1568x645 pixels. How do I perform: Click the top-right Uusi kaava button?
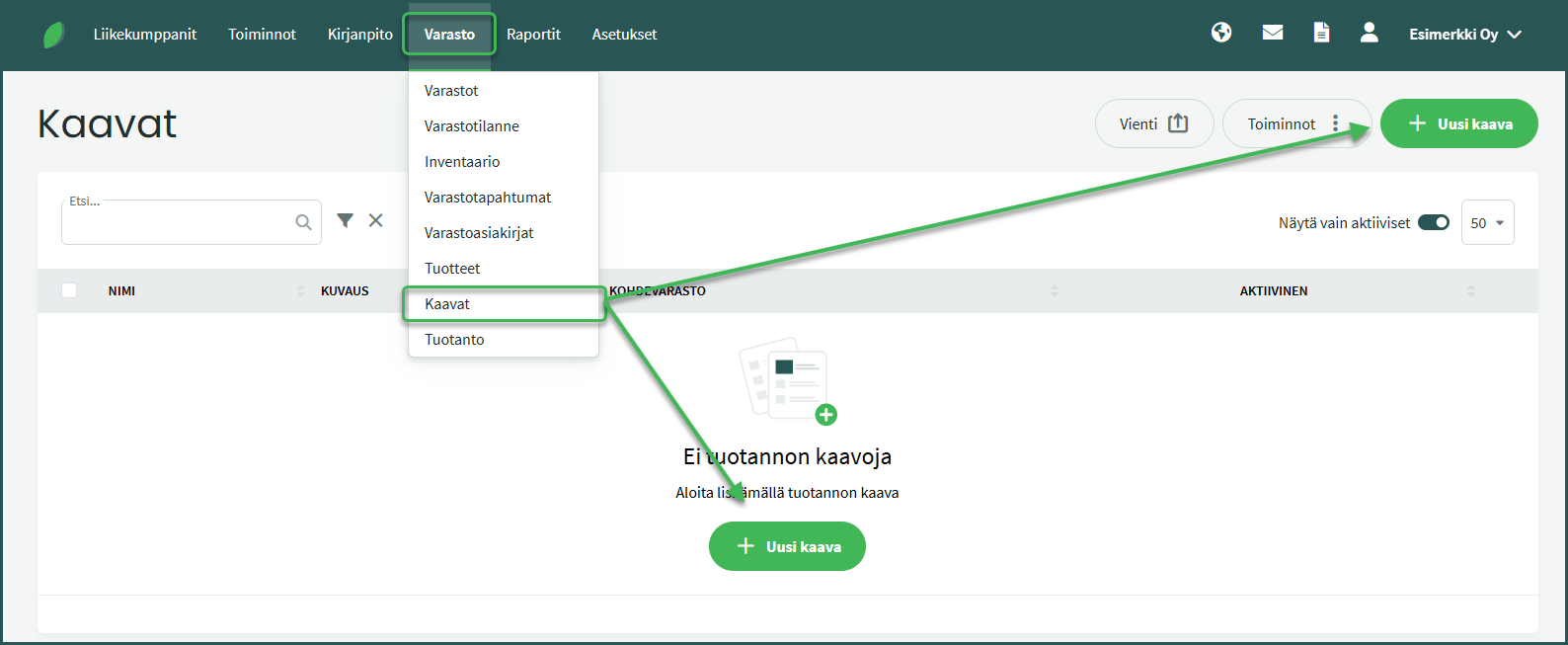tap(1458, 123)
